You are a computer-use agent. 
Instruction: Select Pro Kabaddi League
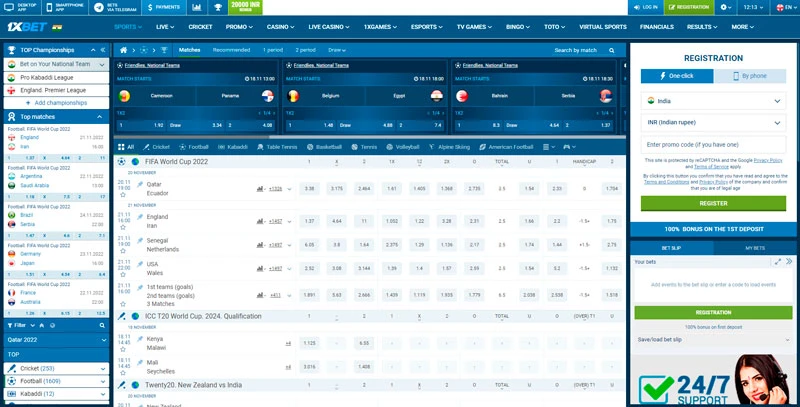click(57, 78)
